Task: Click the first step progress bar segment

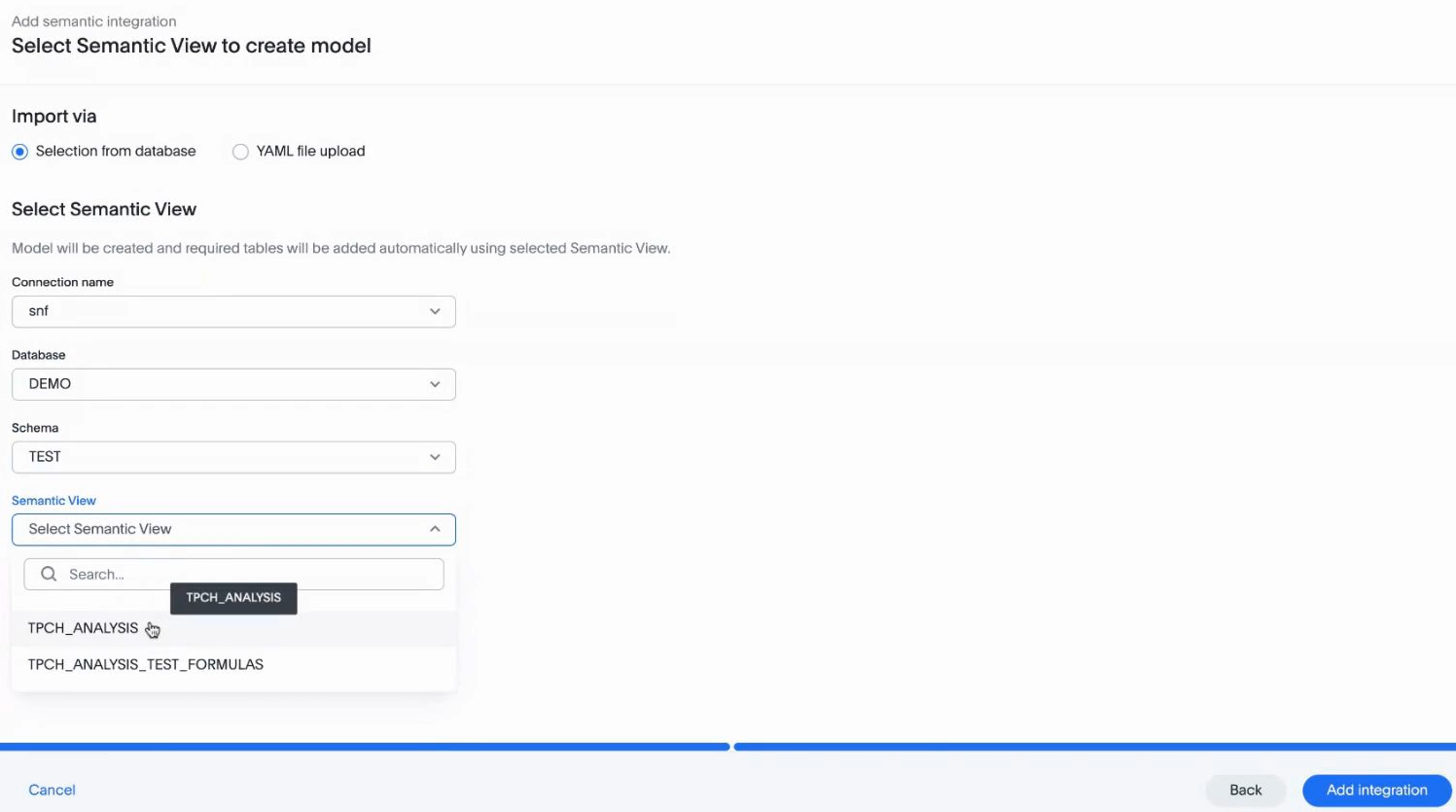Action: tap(365, 747)
